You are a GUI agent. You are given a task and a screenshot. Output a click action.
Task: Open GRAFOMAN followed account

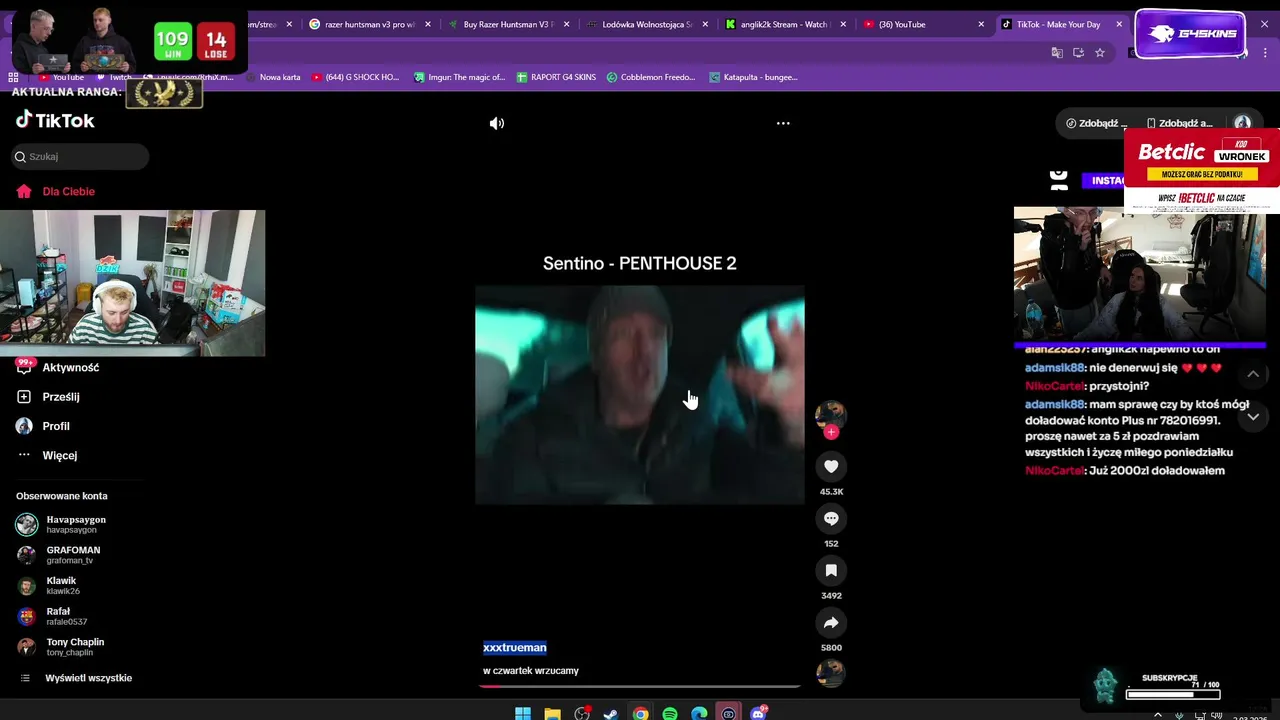tap(59, 555)
